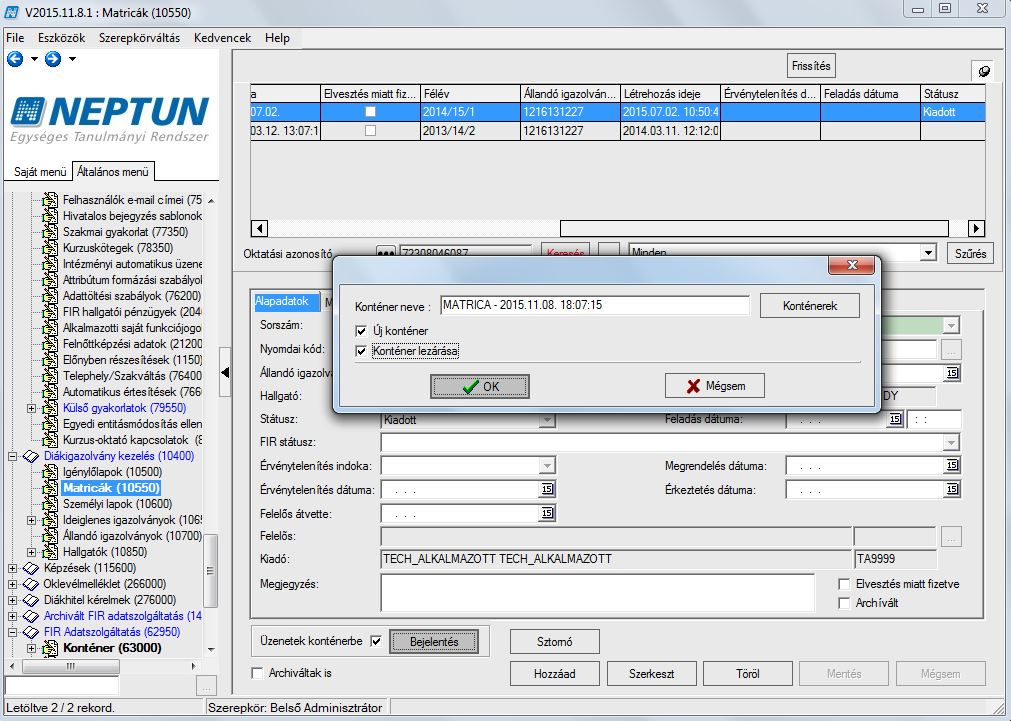Open the Kedvencek menu

[x=222, y=38]
